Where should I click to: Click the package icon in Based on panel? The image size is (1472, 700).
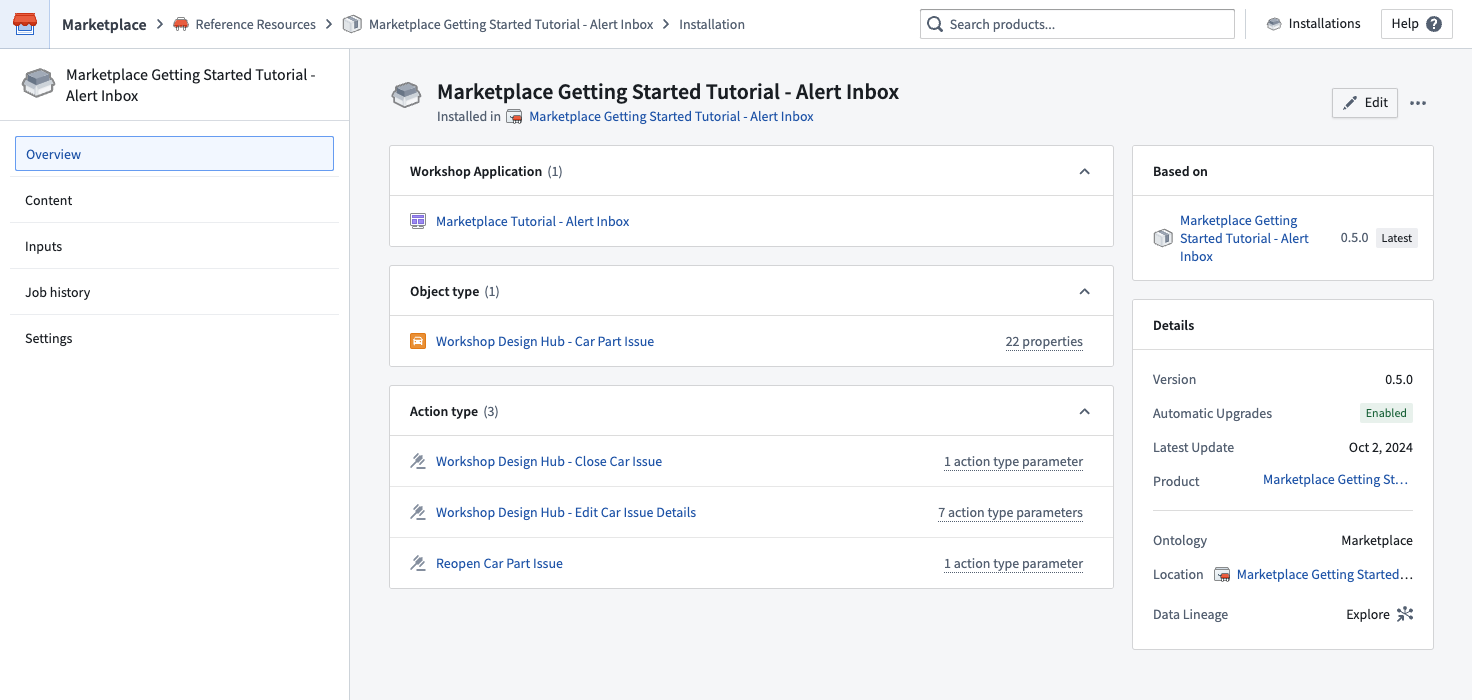tap(1163, 238)
